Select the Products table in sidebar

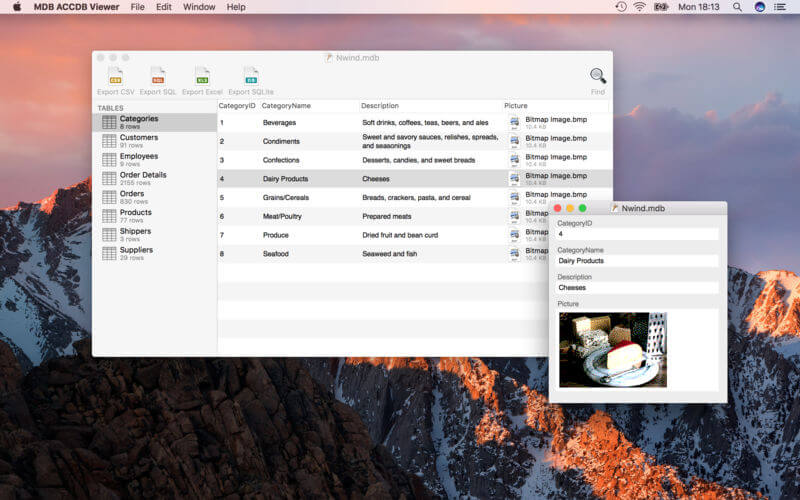pos(136,216)
